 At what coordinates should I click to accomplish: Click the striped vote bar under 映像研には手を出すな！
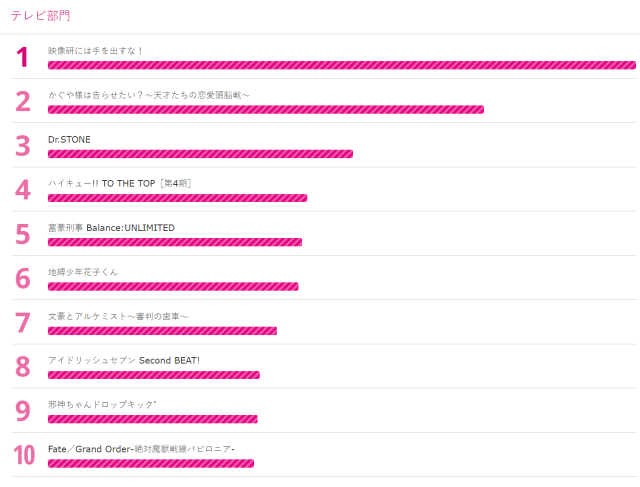coord(341,65)
